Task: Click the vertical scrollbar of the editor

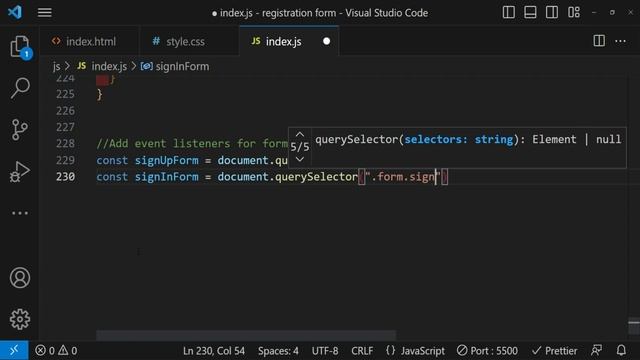Action: click(633, 326)
